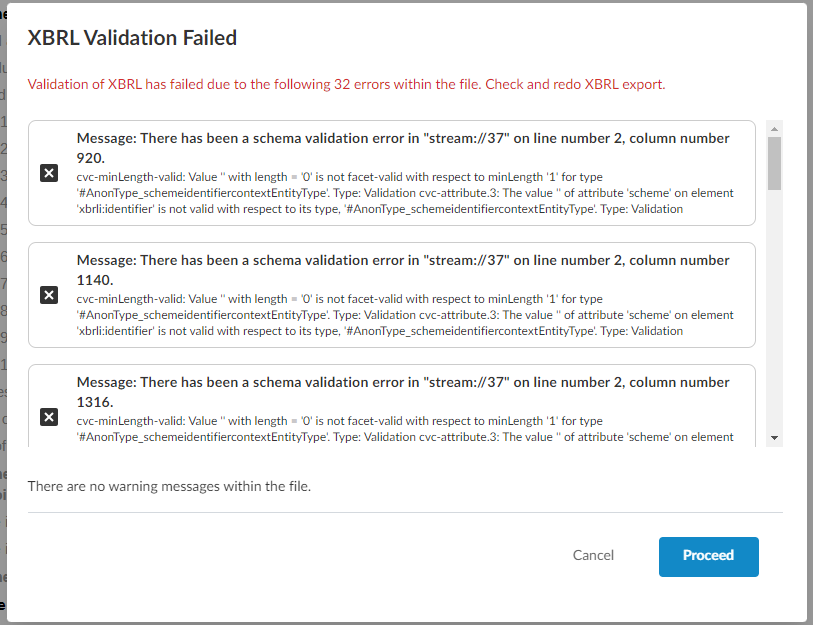Click the error X icon for column 1316
This screenshot has width=813, height=625.
click(48, 417)
